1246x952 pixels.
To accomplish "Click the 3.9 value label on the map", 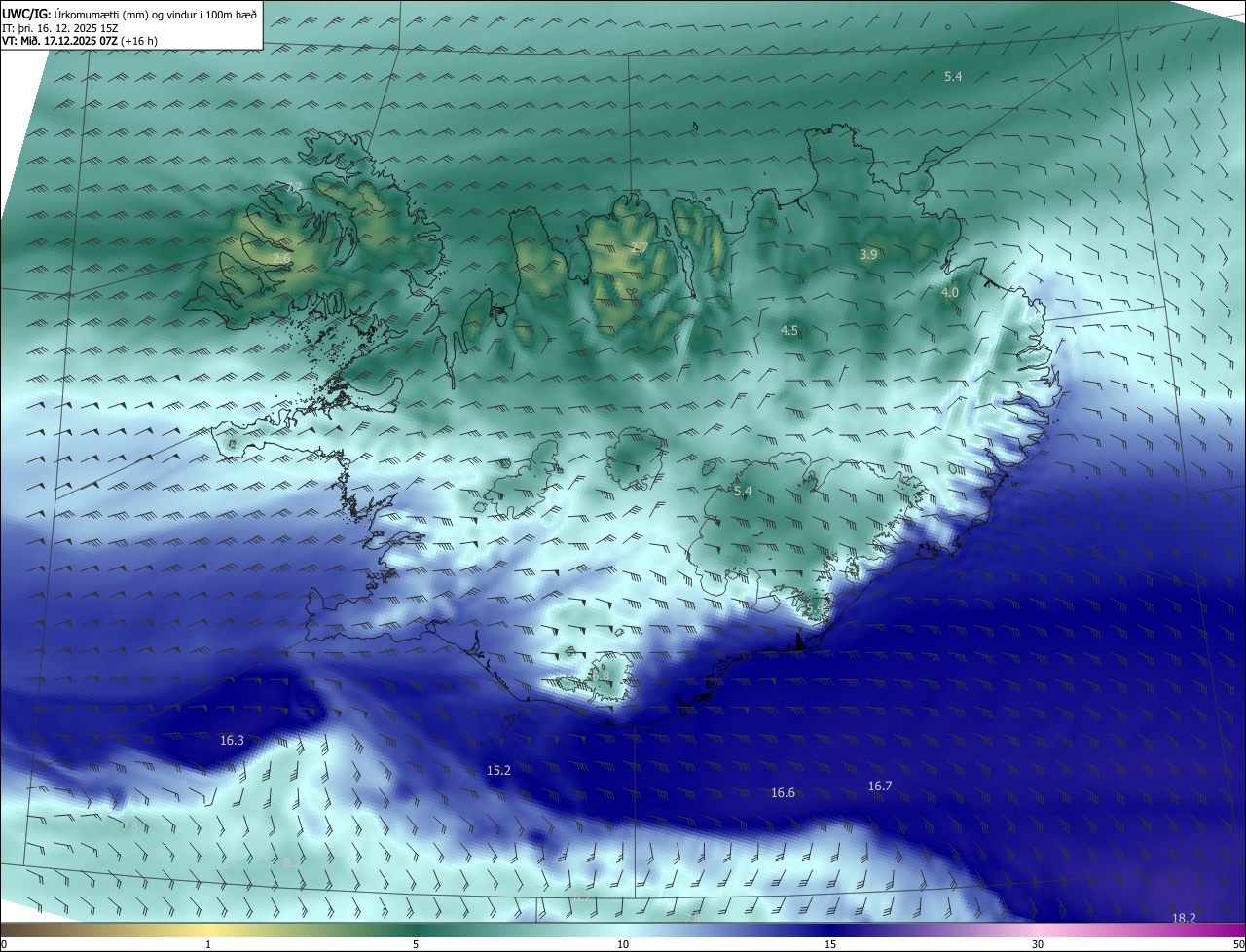I will click(x=868, y=254).
